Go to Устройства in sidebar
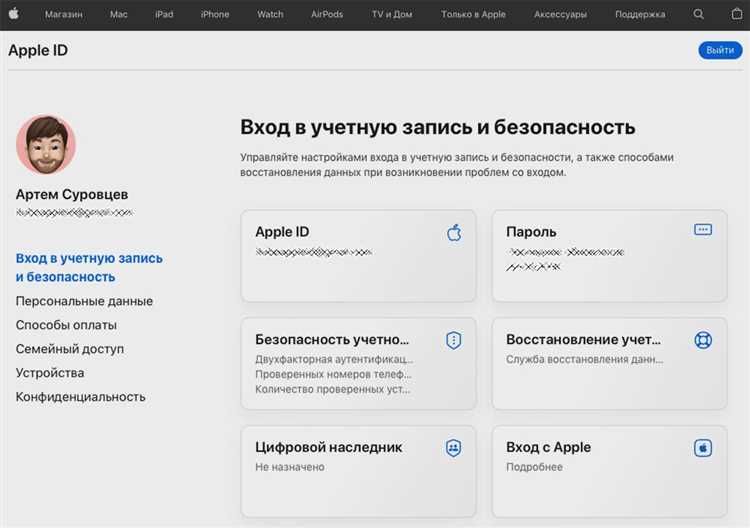750x528 pixels. [50, 373]
